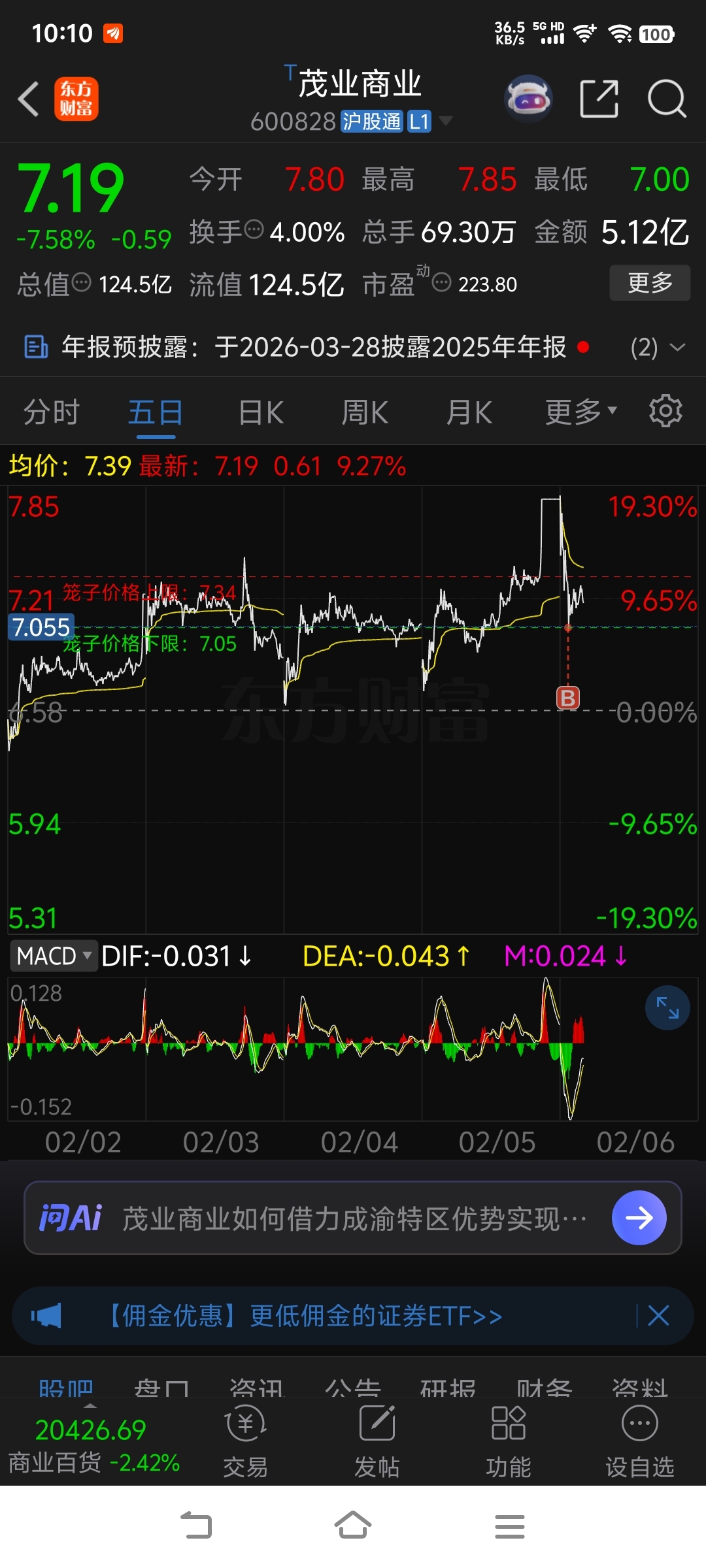
Task: Tap the 总值 info smiley icon
Action: pos(82,283)
